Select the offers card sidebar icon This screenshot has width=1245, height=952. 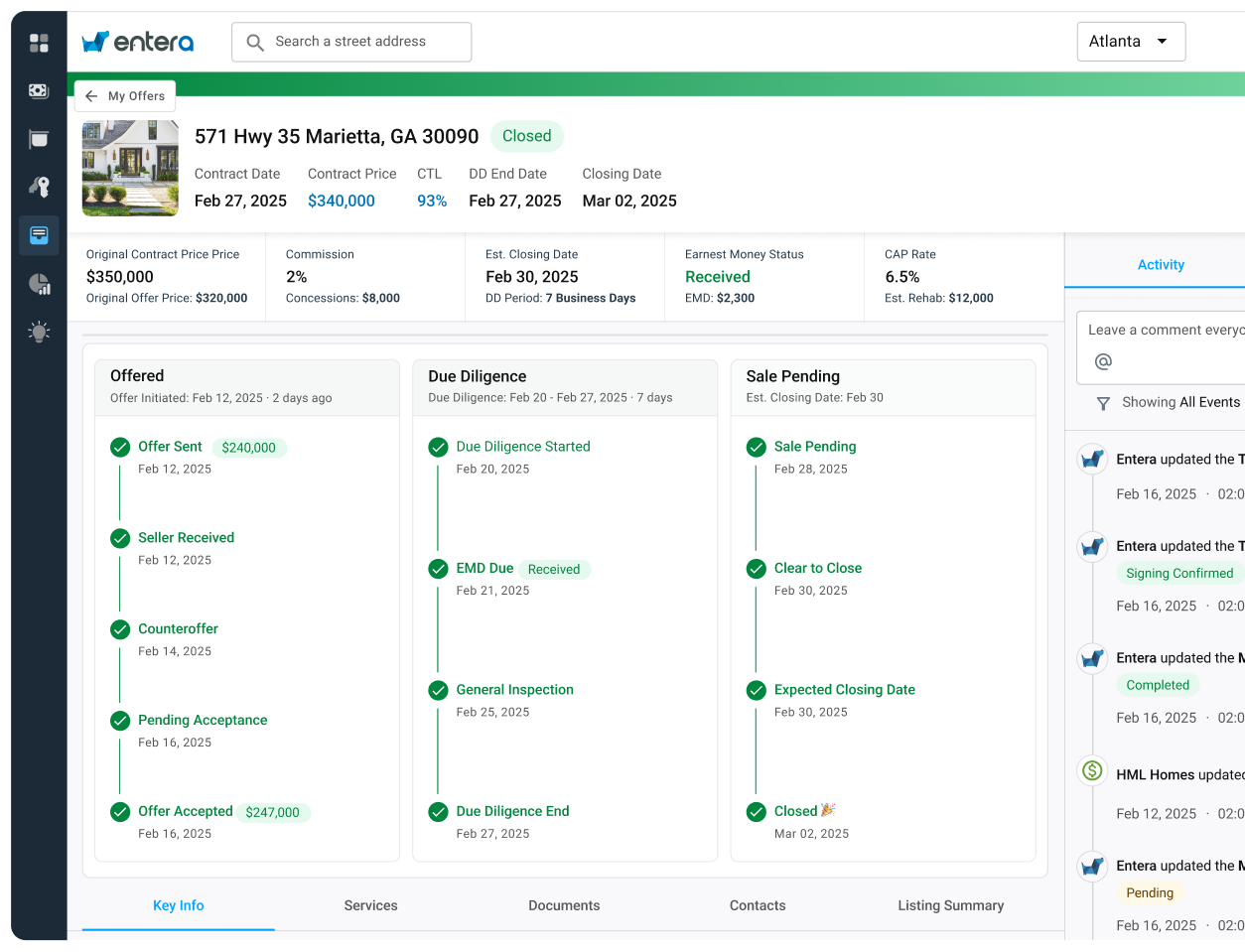39,235
